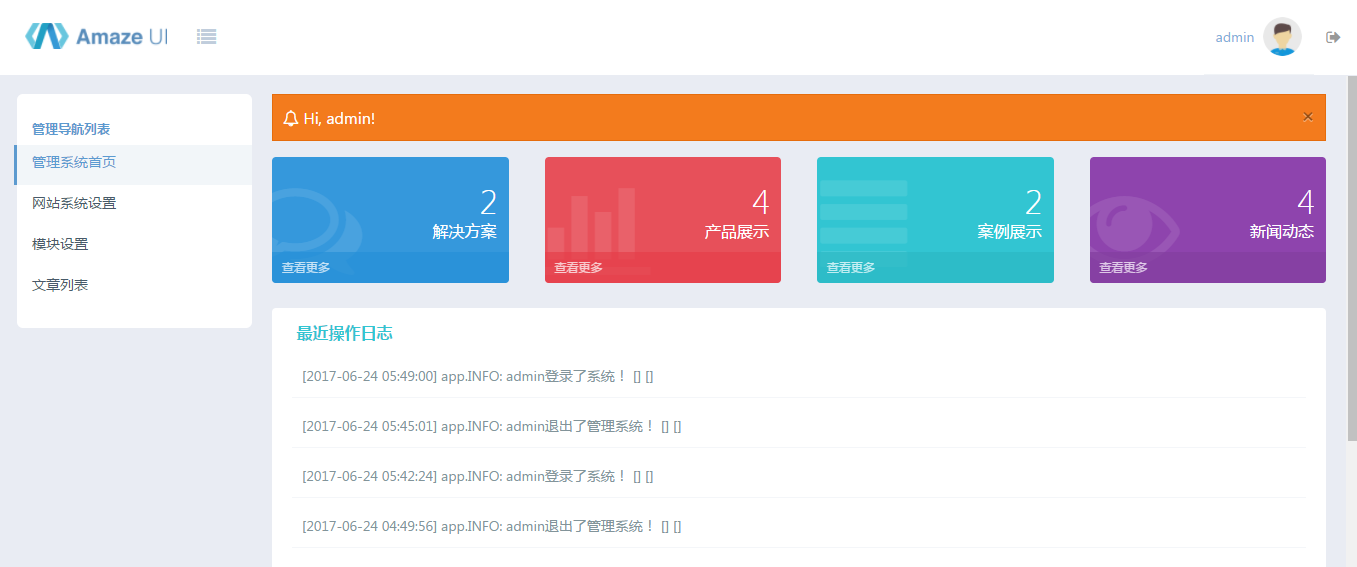Click the 管理导航列表 sidebar heading
The height and width of the screenshot is (567, 1357).
(x=71, y=129)
